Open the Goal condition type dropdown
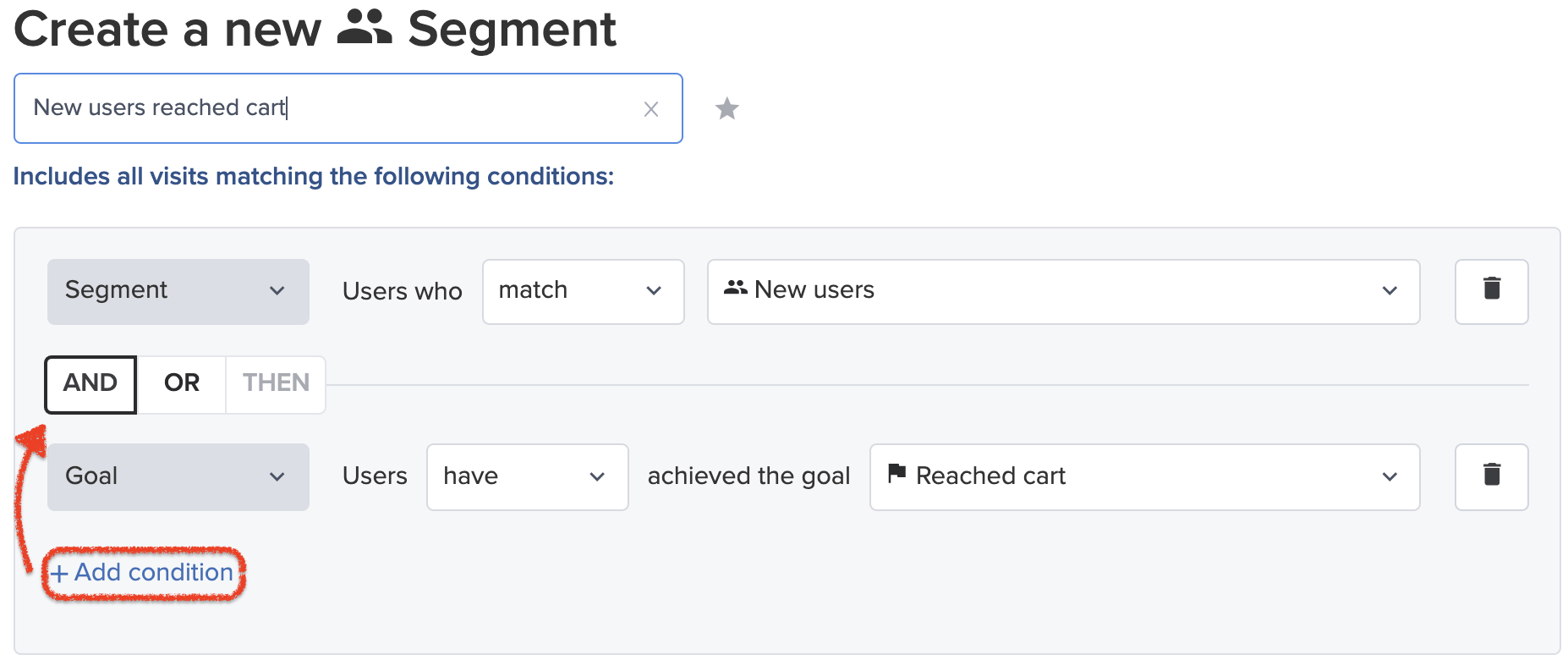 click(178, 476)
